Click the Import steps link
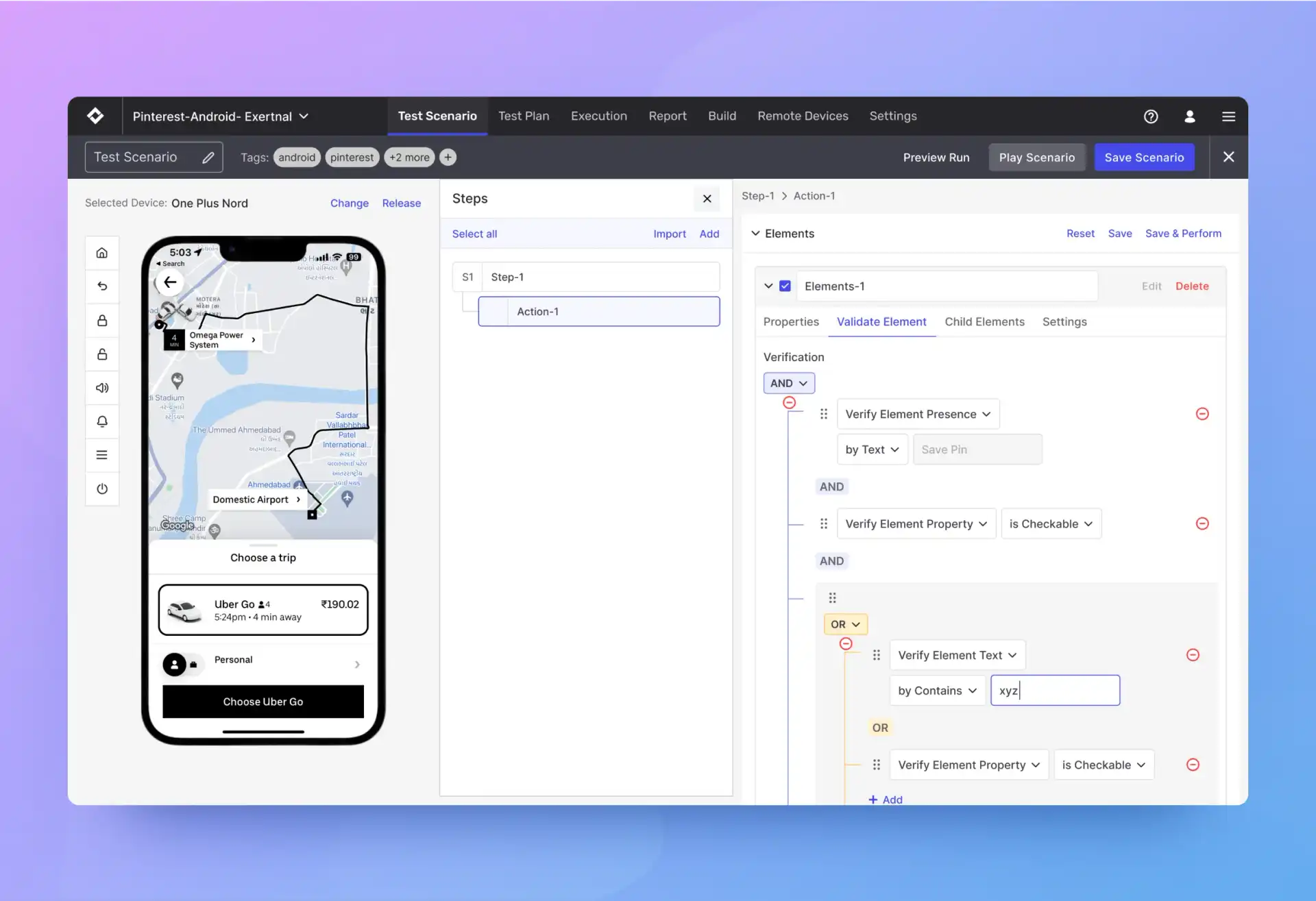This screenshot has height=901, width=1316. tap(668, 233)
